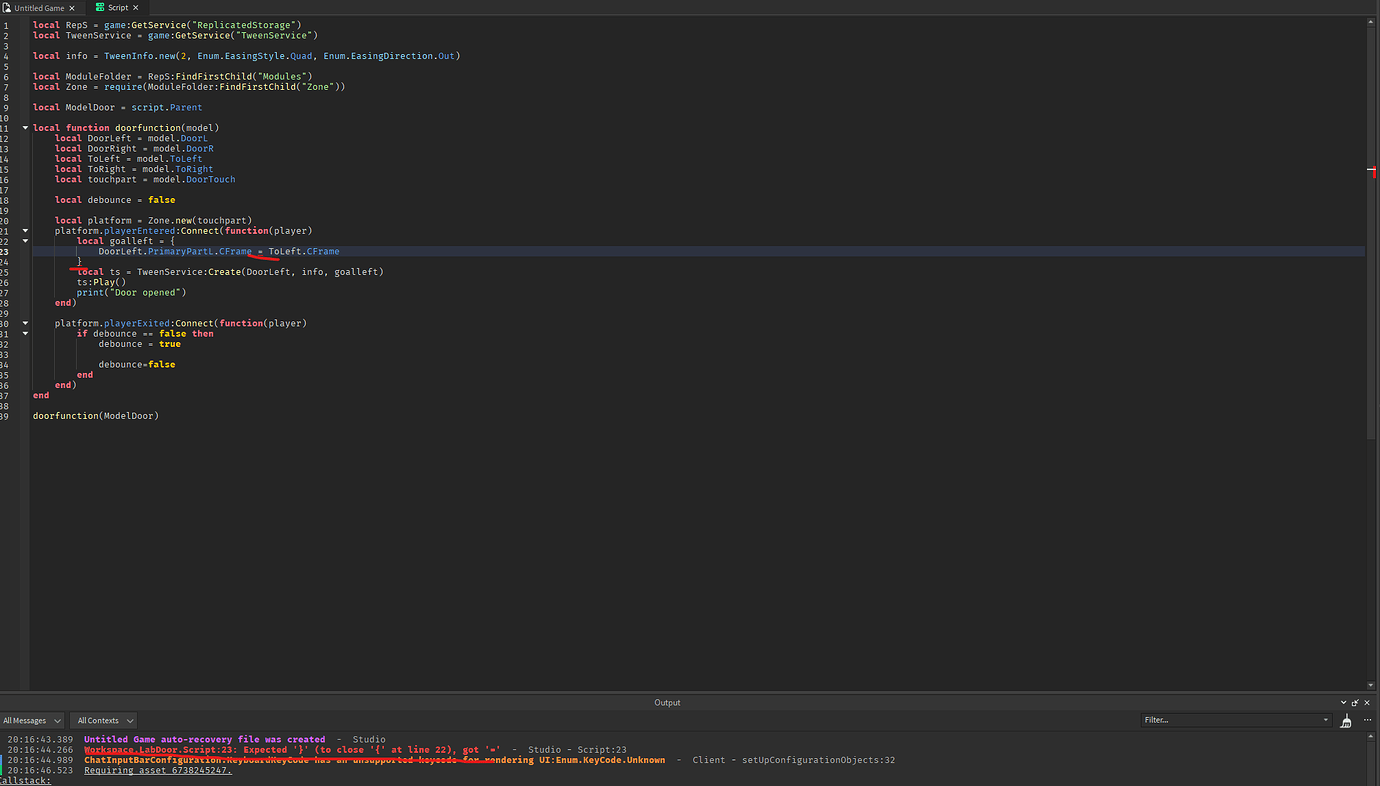Click the place file icon on Untitled Game tab
The height and width of the screenshot is (786, 1380).
[x=7, y=7]
